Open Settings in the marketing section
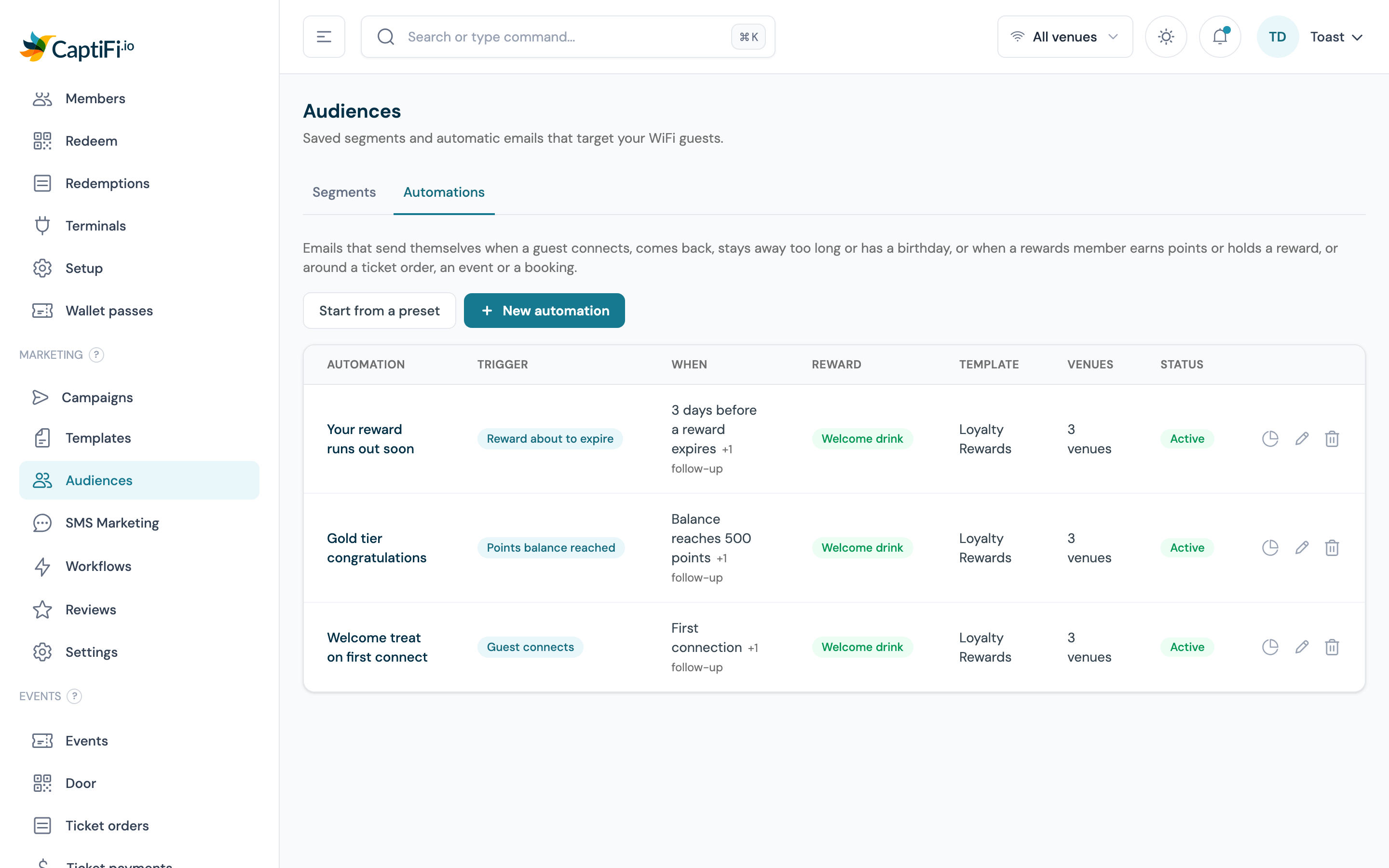The height and width of the screenshot is (868, 1389). click(x=139, y=652)
